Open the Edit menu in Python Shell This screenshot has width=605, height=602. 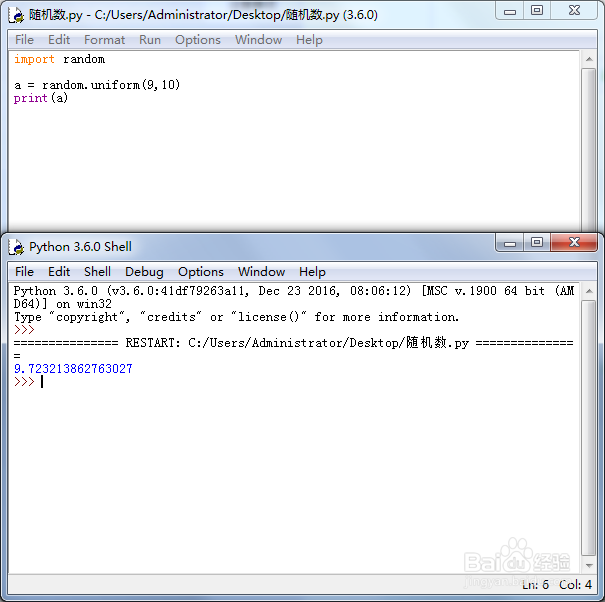click(59, 272)
